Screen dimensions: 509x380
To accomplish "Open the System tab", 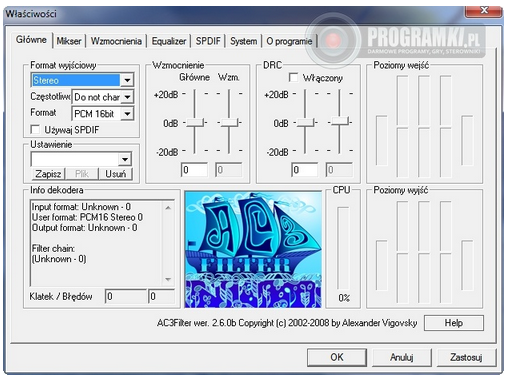I will coord(243,41).
